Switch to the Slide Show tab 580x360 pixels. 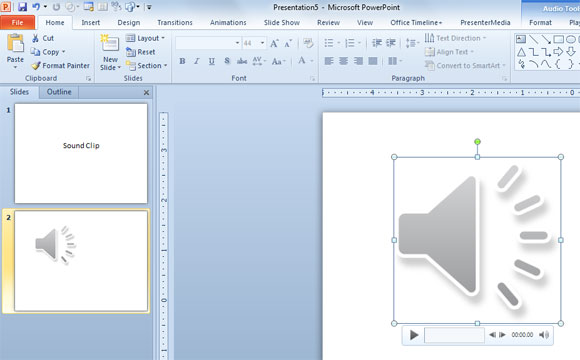pyautogui.click(x=281, y=23)
